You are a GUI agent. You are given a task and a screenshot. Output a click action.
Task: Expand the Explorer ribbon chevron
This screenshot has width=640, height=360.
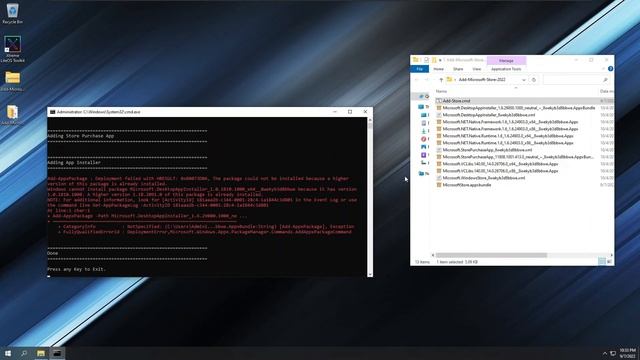[603, 69]
